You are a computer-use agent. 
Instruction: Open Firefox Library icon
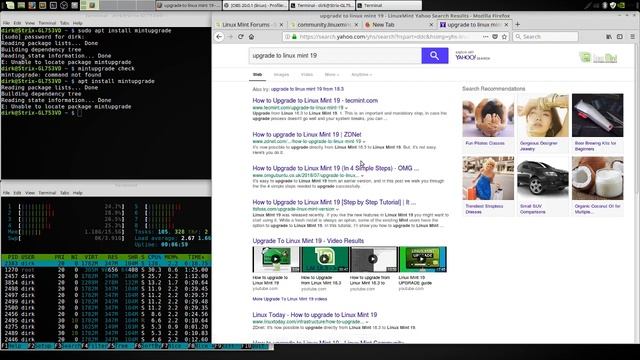[609, 37]
